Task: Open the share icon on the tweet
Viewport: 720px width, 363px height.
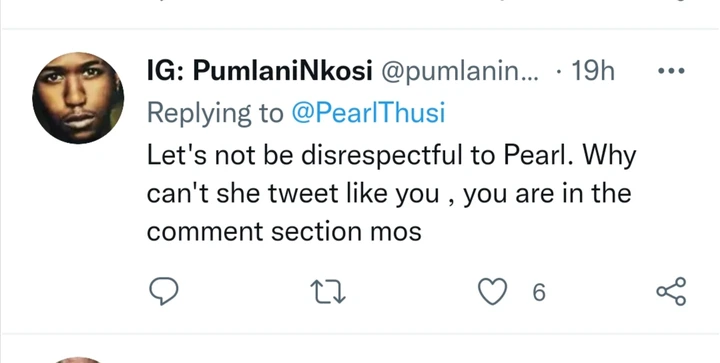Action: click(x=671, y=291)
